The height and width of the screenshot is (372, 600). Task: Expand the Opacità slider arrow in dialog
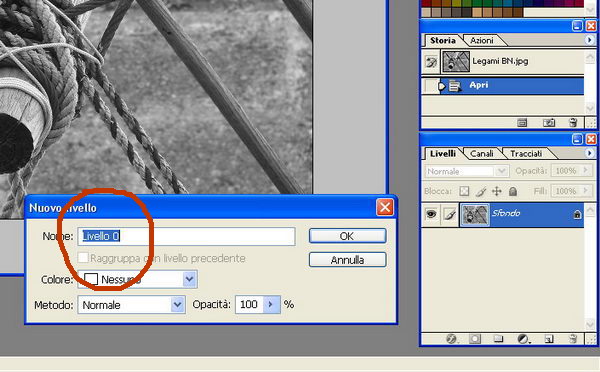(x=271, y=305)
